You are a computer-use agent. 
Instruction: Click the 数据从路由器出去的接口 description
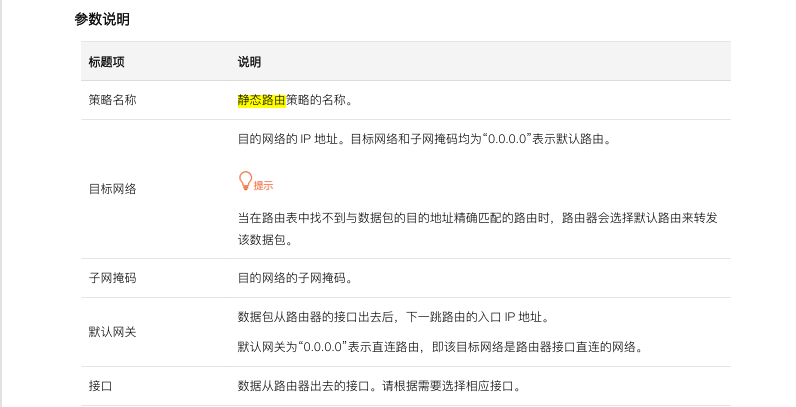tap(379, 385)
